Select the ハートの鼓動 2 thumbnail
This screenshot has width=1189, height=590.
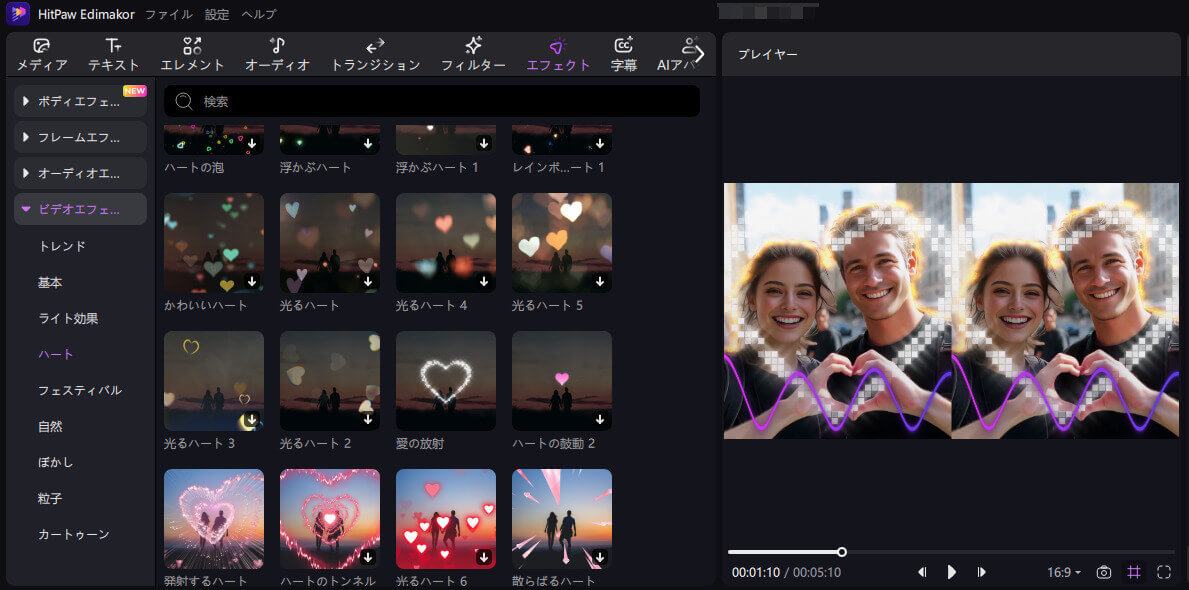(562, 381)
